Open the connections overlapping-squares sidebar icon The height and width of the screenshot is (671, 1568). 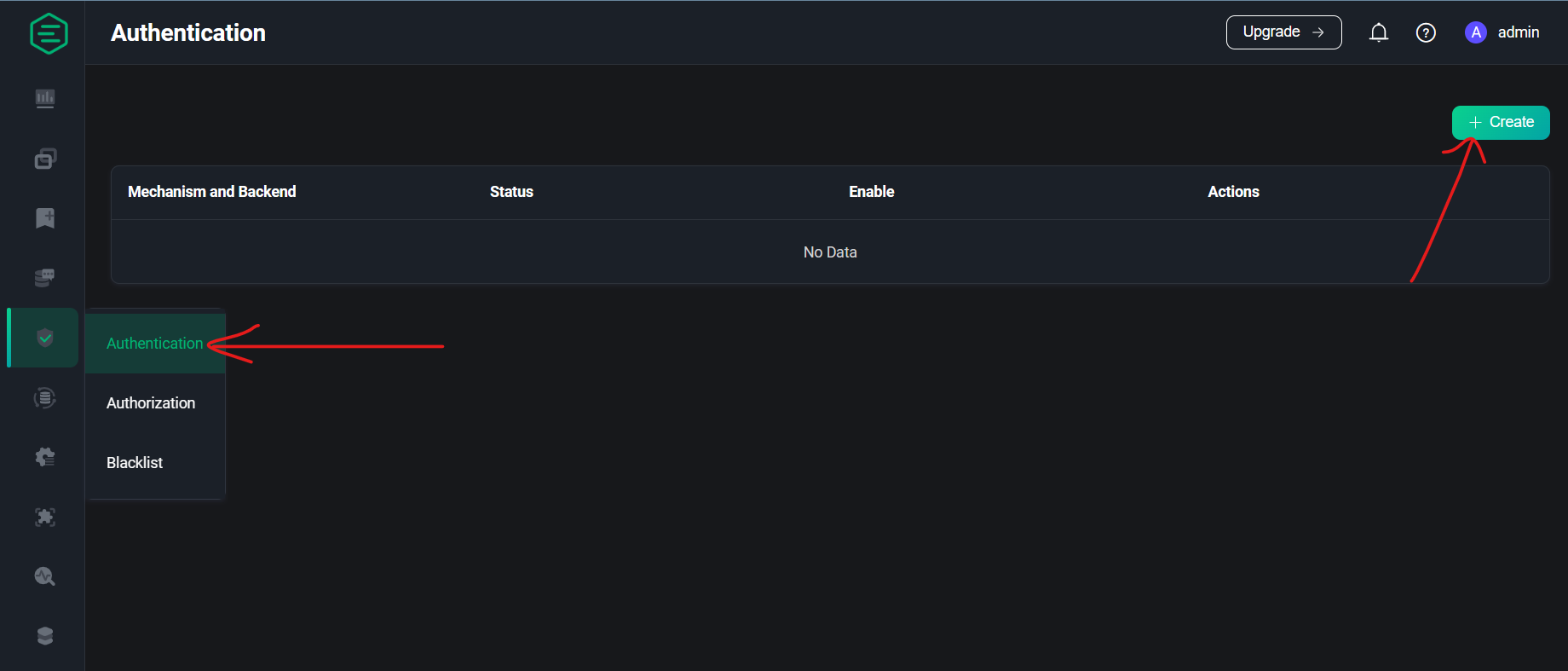point(45,159)
